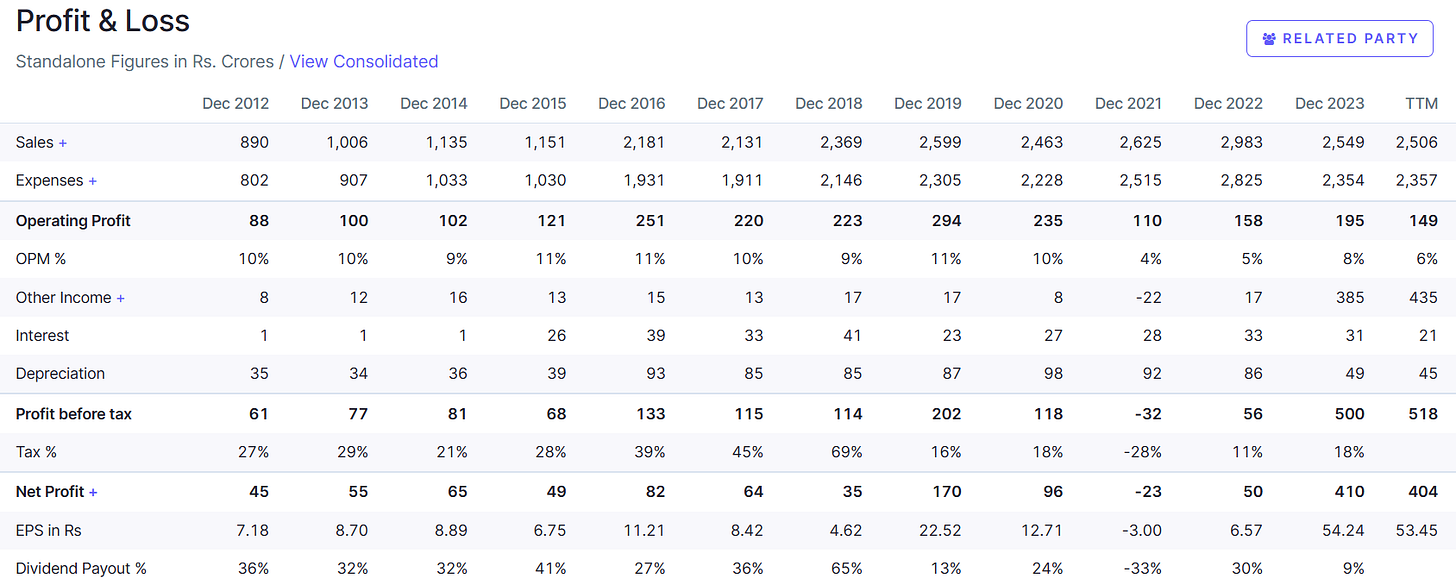Click Expenses value 2,515 for Dec 2021
Viewport: 1456px width, 586px height.
click(1140, 181)
